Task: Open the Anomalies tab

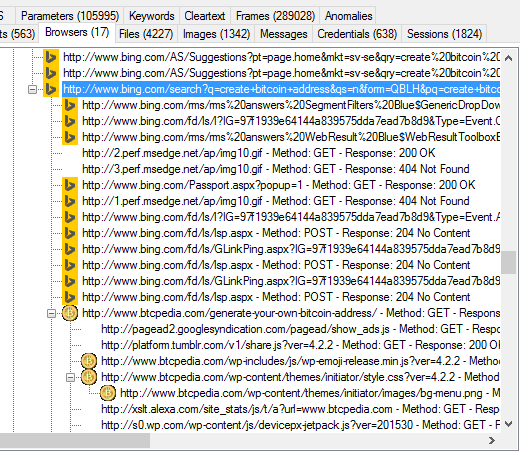Action: [x=348, y=16]
